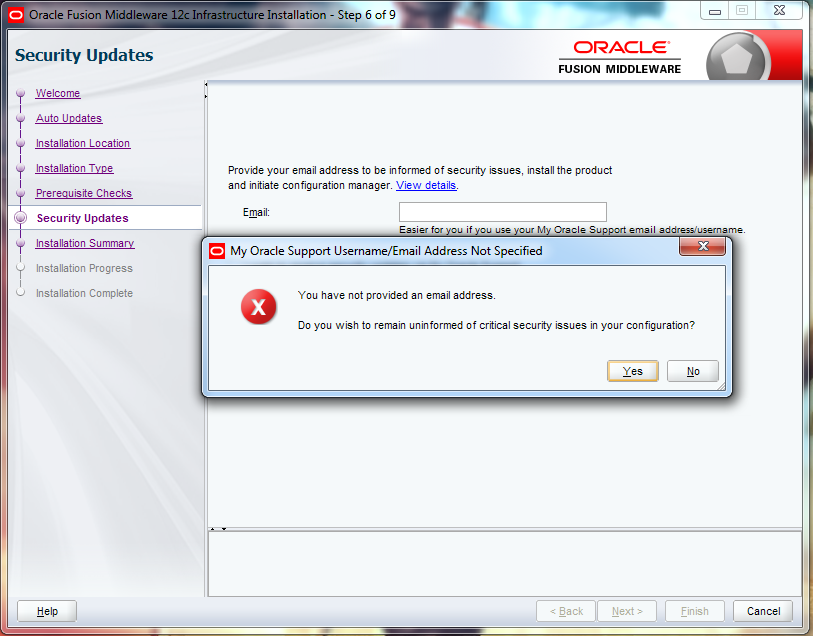Close the installer window
The image size is (813, 636).
pos(779,10)
